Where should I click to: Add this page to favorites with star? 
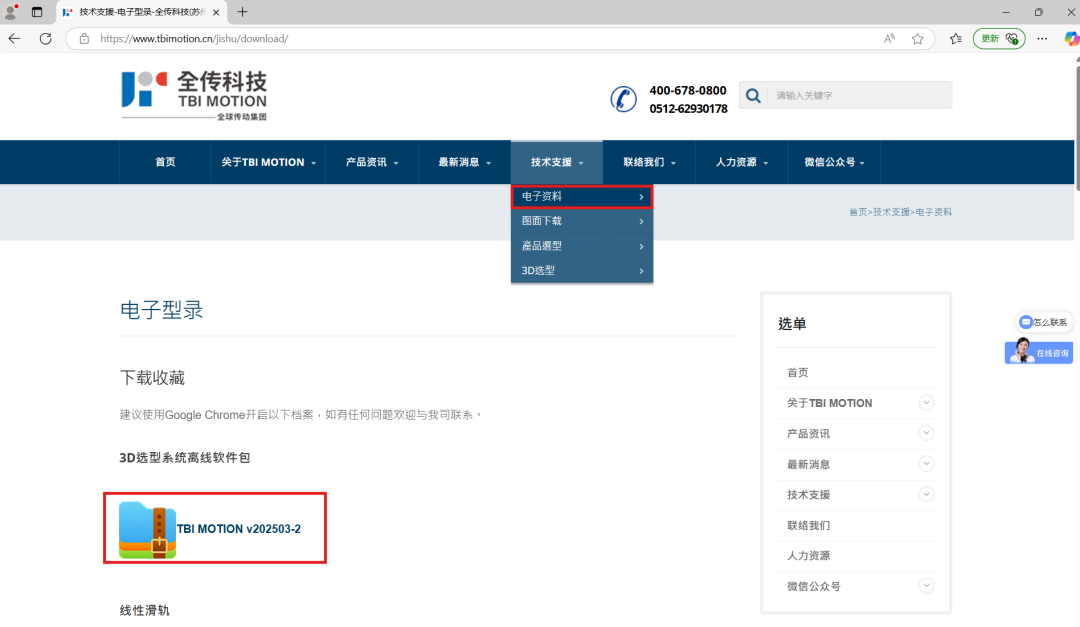coord(917,39)
